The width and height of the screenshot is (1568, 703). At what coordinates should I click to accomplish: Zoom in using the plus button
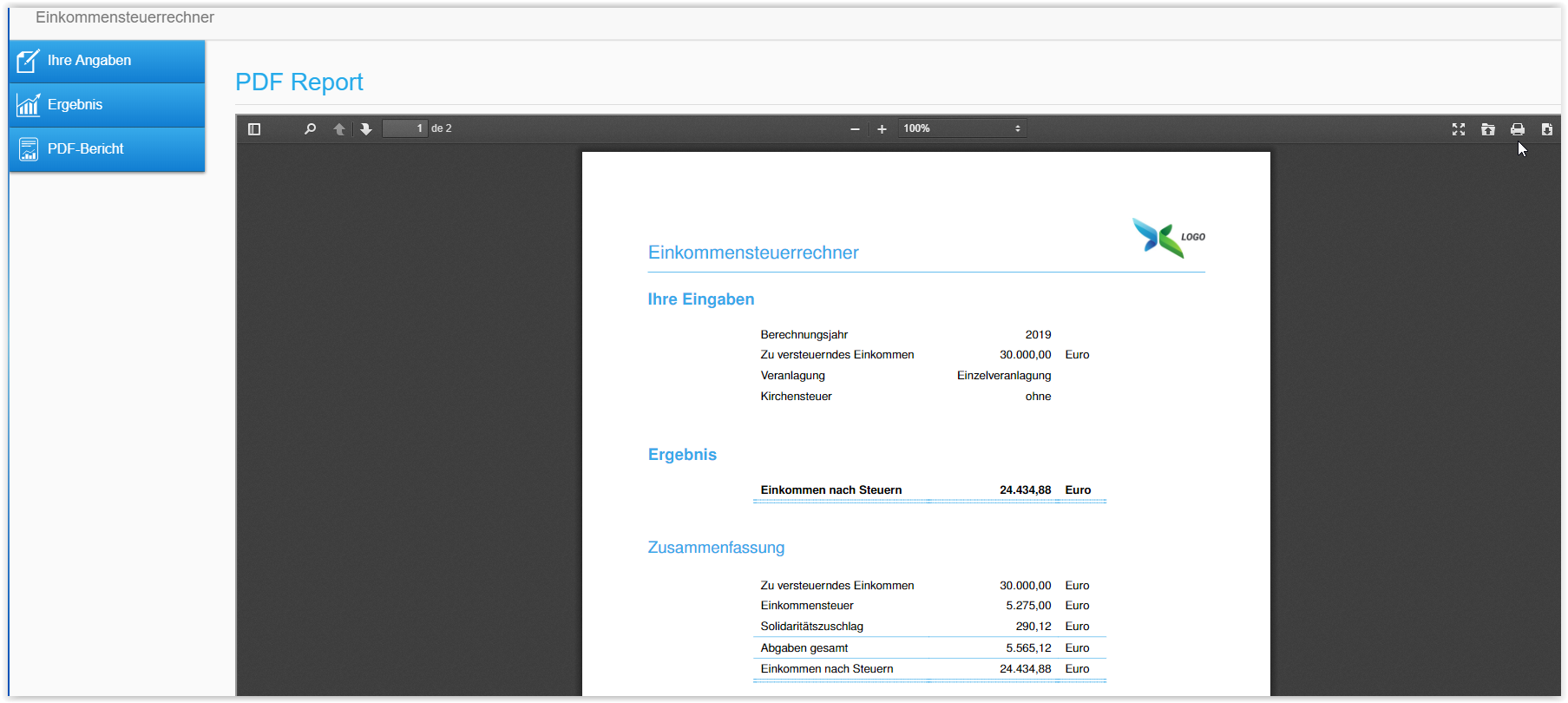pyautogui.click(x=882, y=129)
